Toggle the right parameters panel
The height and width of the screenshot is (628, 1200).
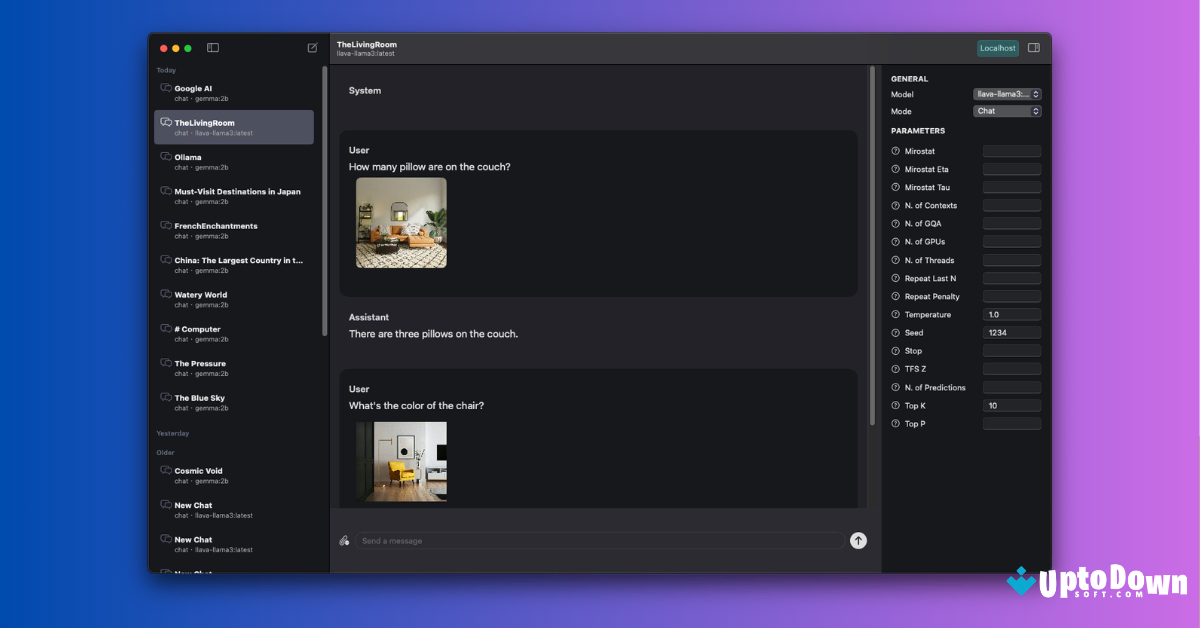pyautogui.click(x=1033, y=47)
